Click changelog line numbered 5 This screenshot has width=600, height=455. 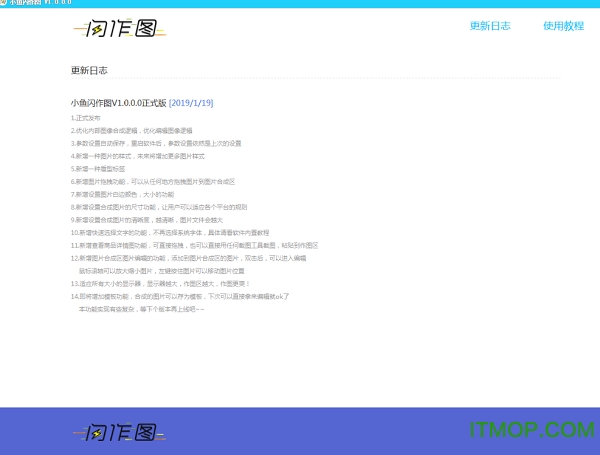98,169
